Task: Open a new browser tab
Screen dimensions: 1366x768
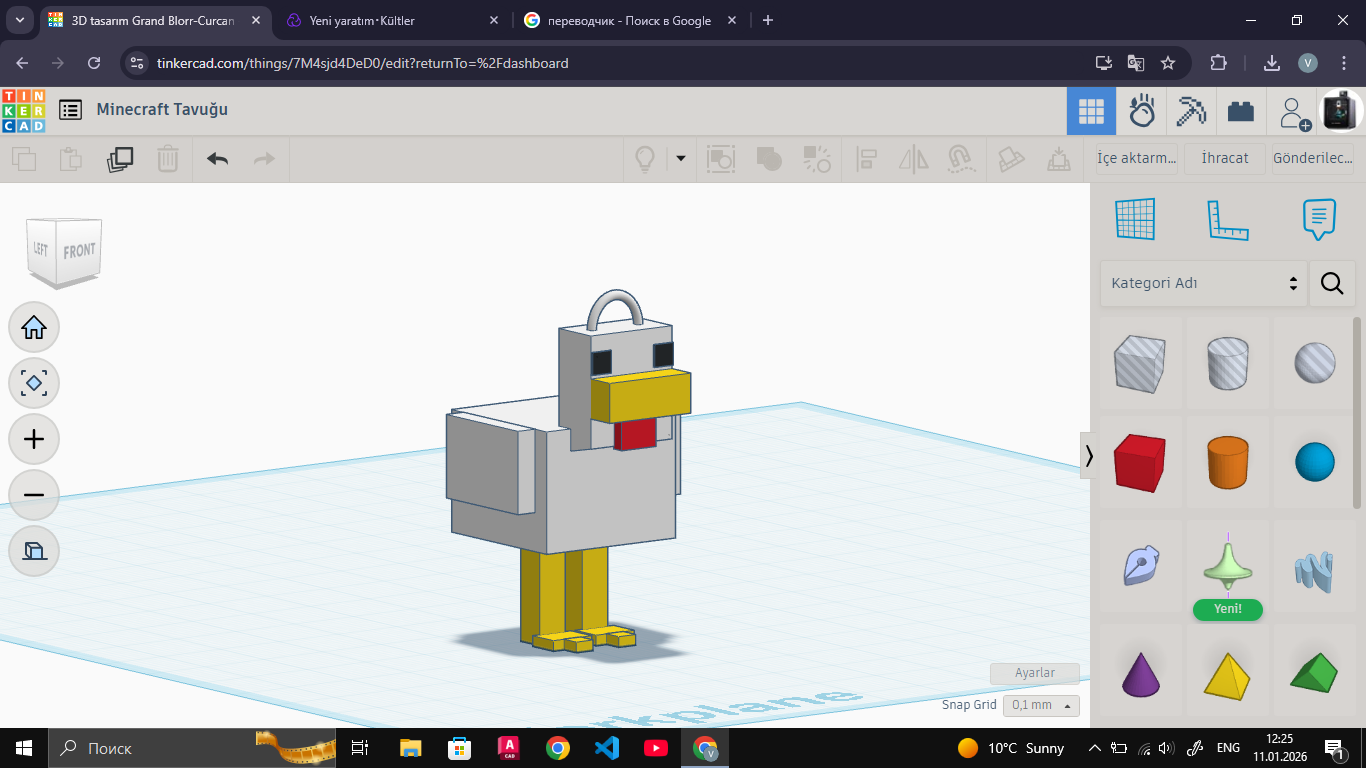Action: coord(768,20)
